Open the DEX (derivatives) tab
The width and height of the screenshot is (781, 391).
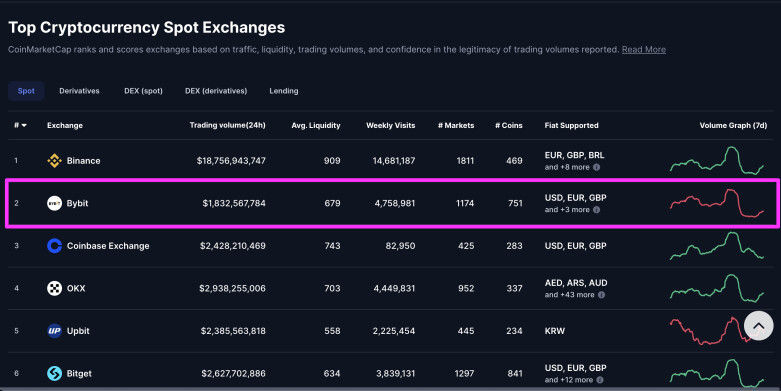[x=216, y=91]
